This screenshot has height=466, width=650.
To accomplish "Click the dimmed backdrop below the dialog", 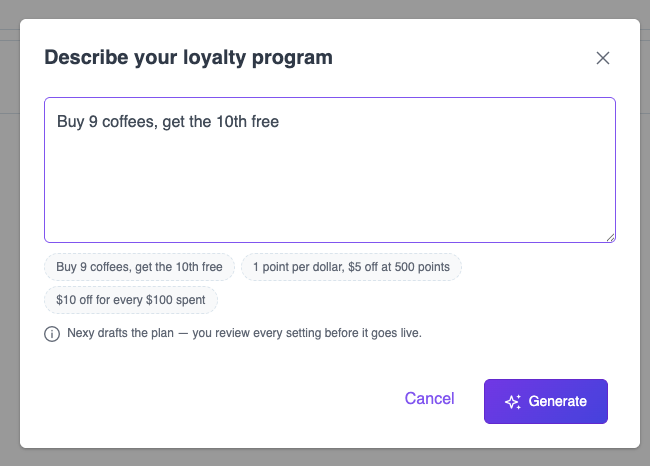I will pyautogui.click(x=325, y=458).
